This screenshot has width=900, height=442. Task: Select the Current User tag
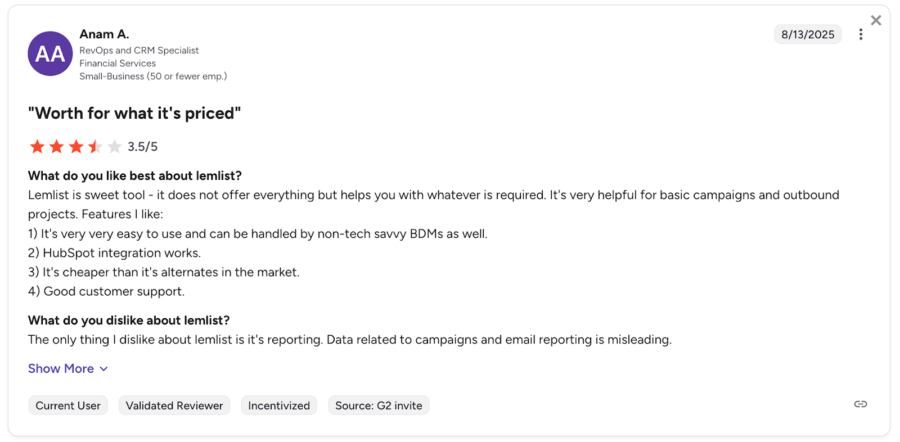(69, 405)
